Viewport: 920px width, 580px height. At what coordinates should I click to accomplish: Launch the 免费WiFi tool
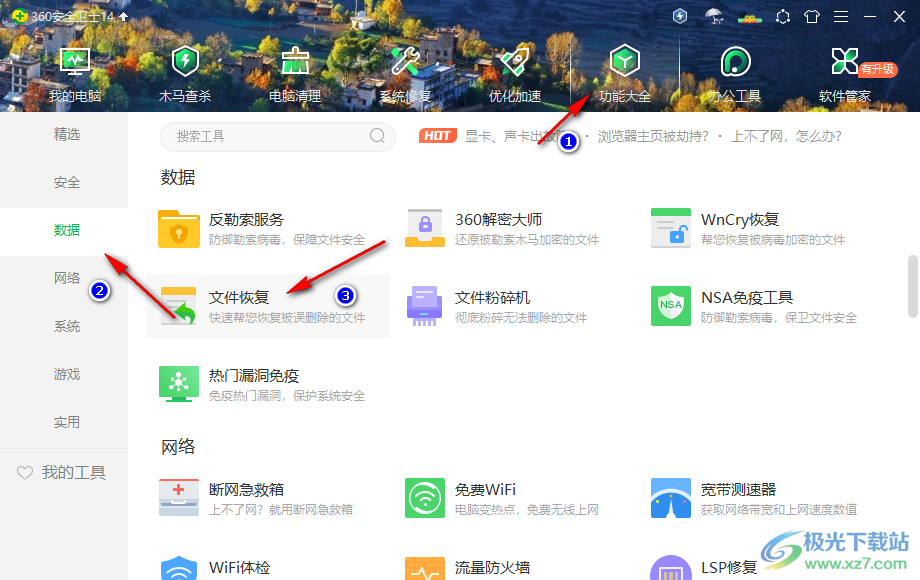[502, 498]
